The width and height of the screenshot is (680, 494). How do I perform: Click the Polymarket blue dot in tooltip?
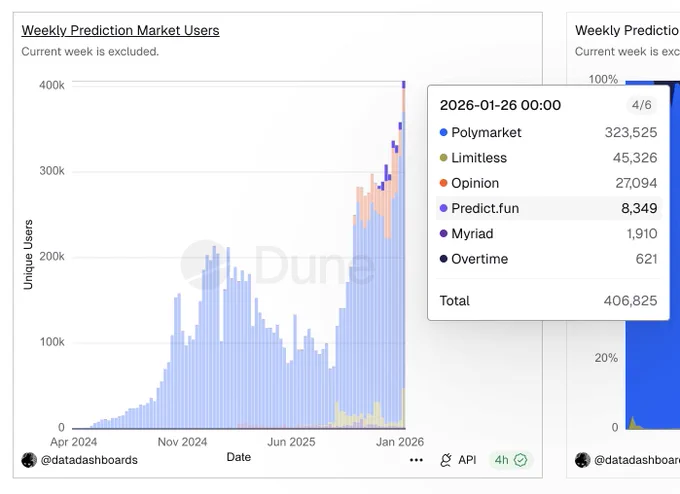[x=443, y=132]
